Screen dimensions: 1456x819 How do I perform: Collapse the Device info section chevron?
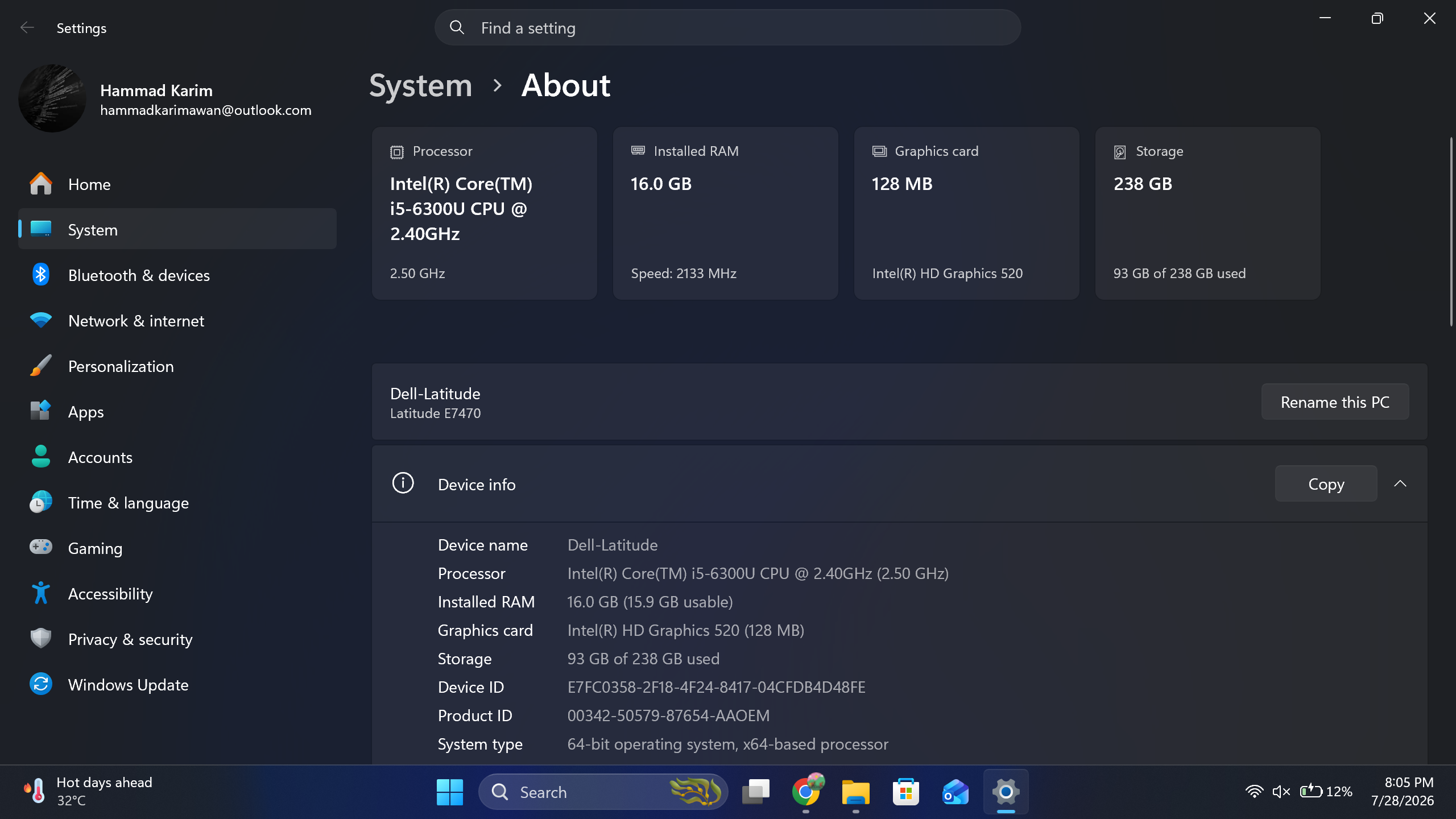point(1400,483)
